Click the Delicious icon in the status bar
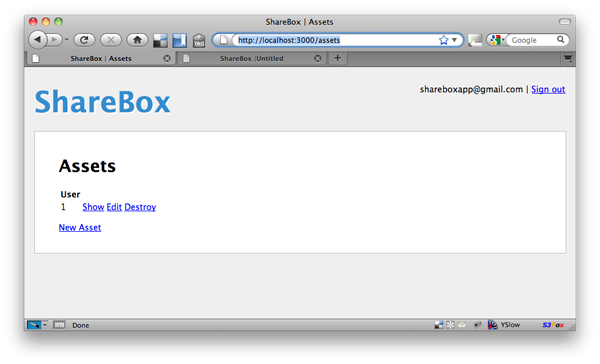The height and width of the screenshot is (364, 600). (x=439, y=325)
